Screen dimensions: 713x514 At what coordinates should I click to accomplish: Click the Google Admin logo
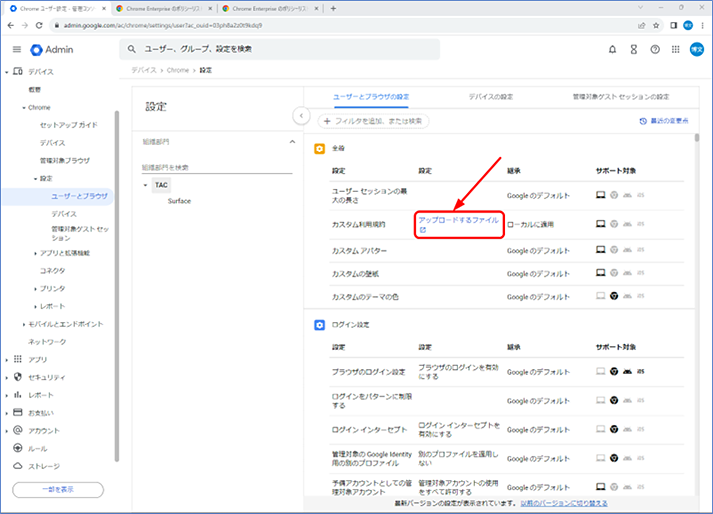pyautogui.click(x=51, y=50)
